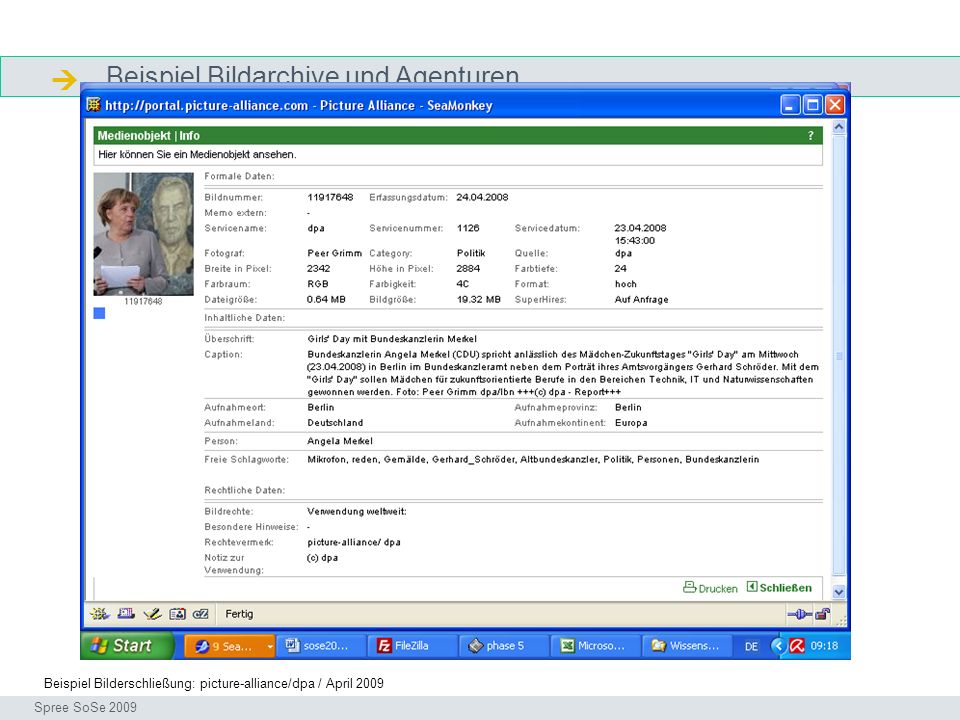
Task: Click the Merkel photo thumbnail
Action: (x=143, y=234)
